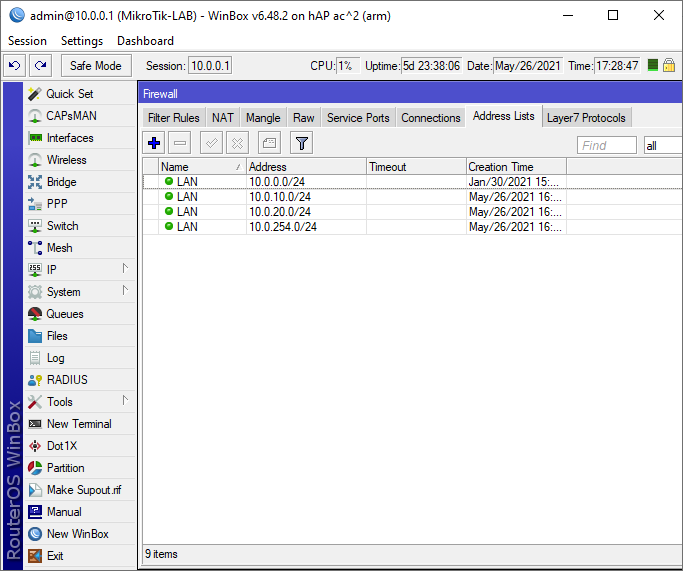Select row with address 10.0.254.0/24
The width and height of the screenshot is (683, 571).
pos(412,227)
